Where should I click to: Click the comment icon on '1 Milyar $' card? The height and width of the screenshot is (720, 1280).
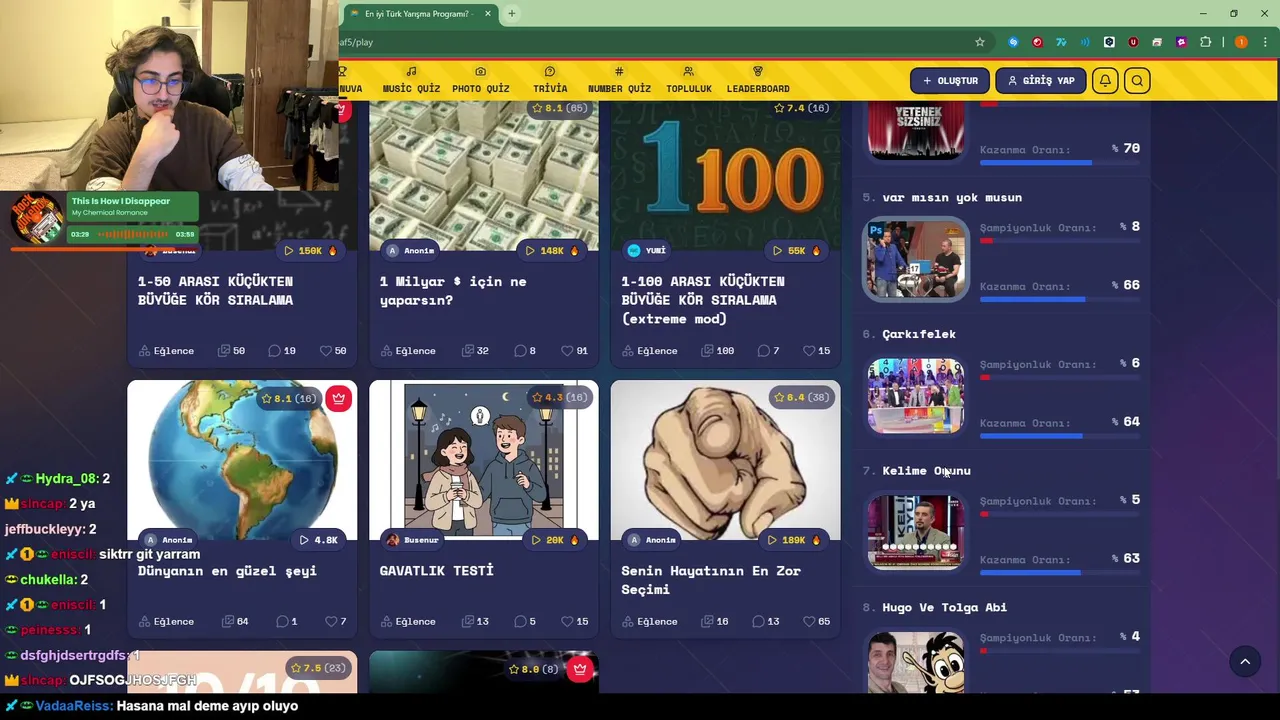(520, 351)
